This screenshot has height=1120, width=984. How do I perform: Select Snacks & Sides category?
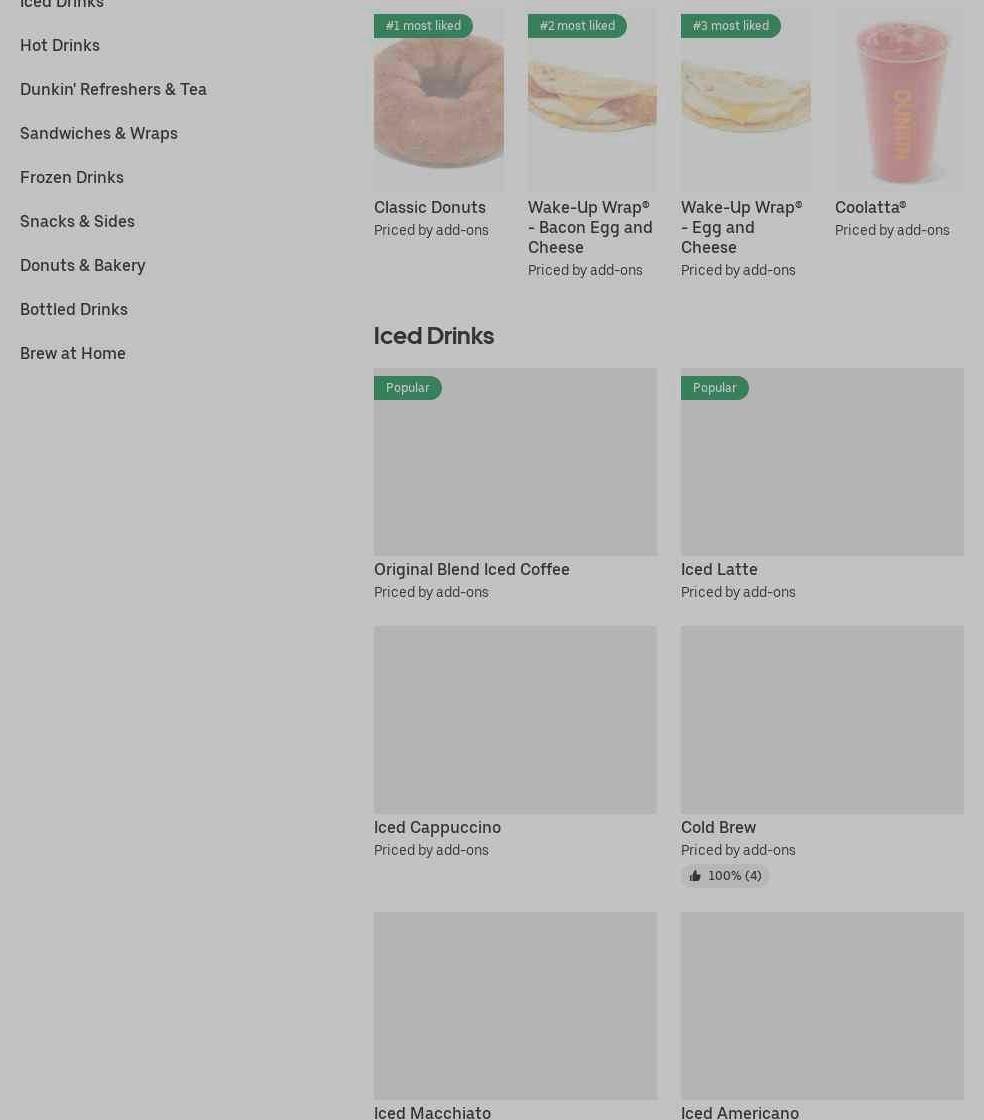(x=77, y=221)
